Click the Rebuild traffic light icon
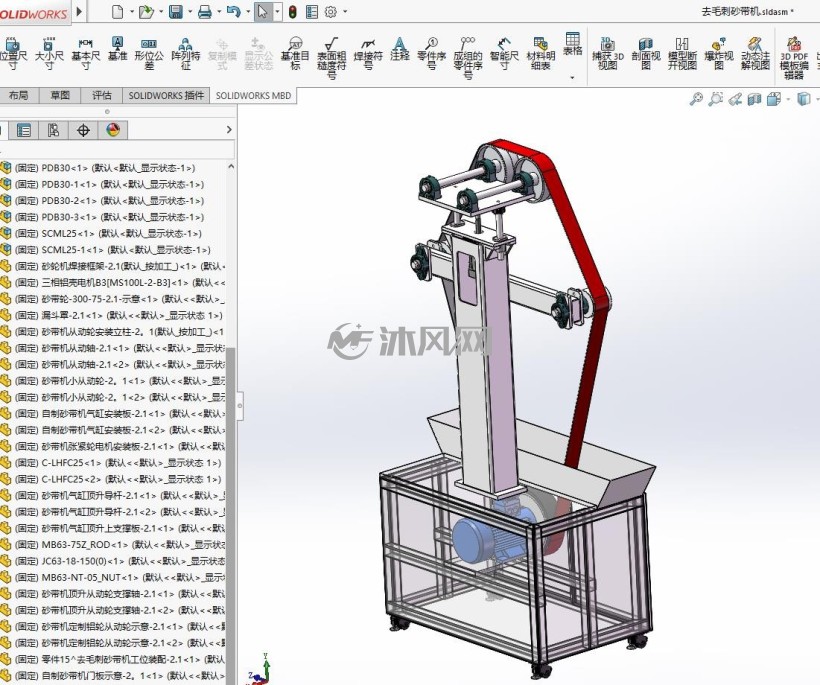Image resolution: width=820 pixels, height=685 pixels. (x=293, y=12)
